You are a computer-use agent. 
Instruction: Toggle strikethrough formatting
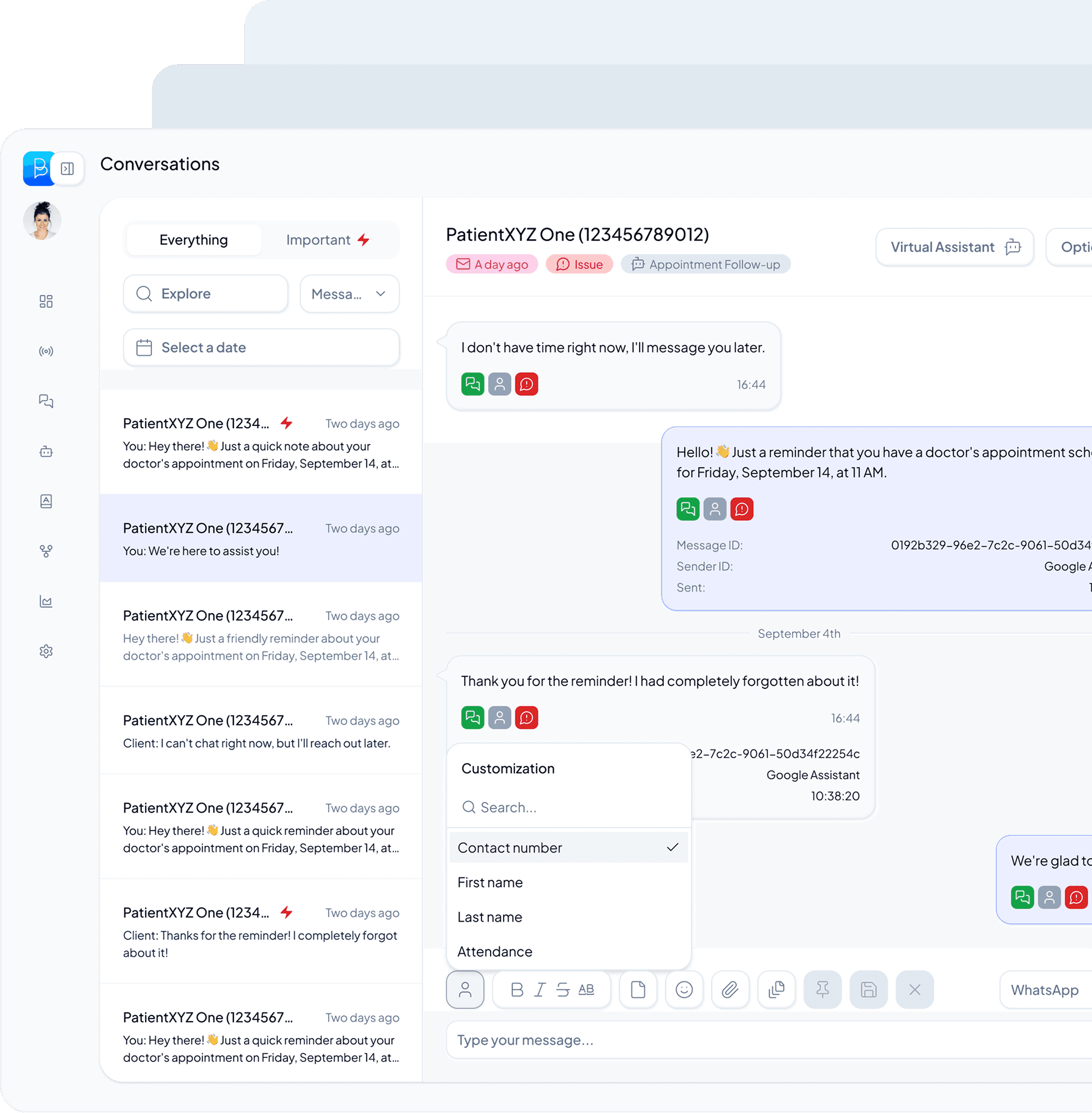(563, 990)
